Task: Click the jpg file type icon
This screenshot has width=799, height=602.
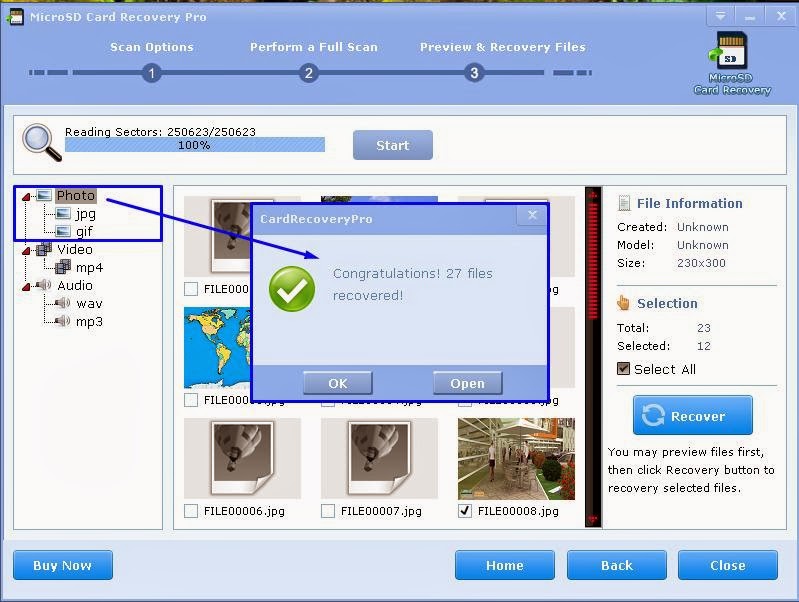Action: point(63,214)
